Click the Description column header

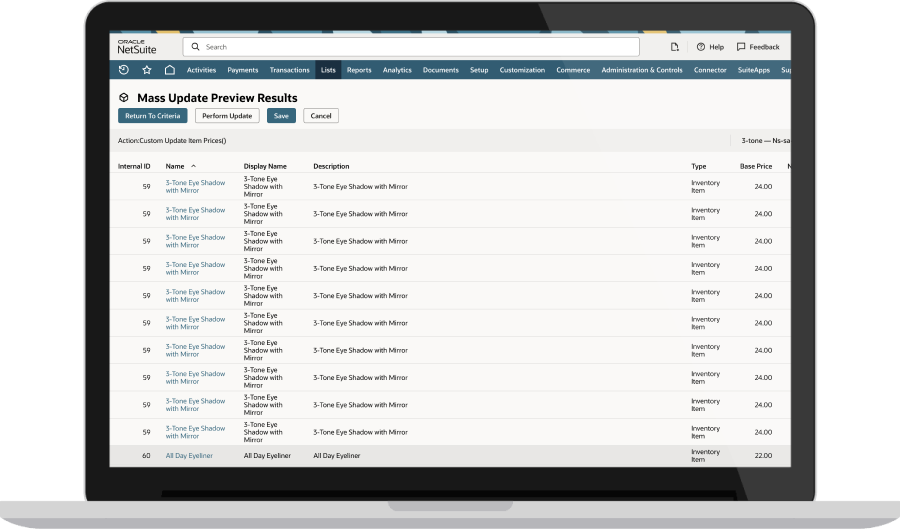click(x=331, y=166)
